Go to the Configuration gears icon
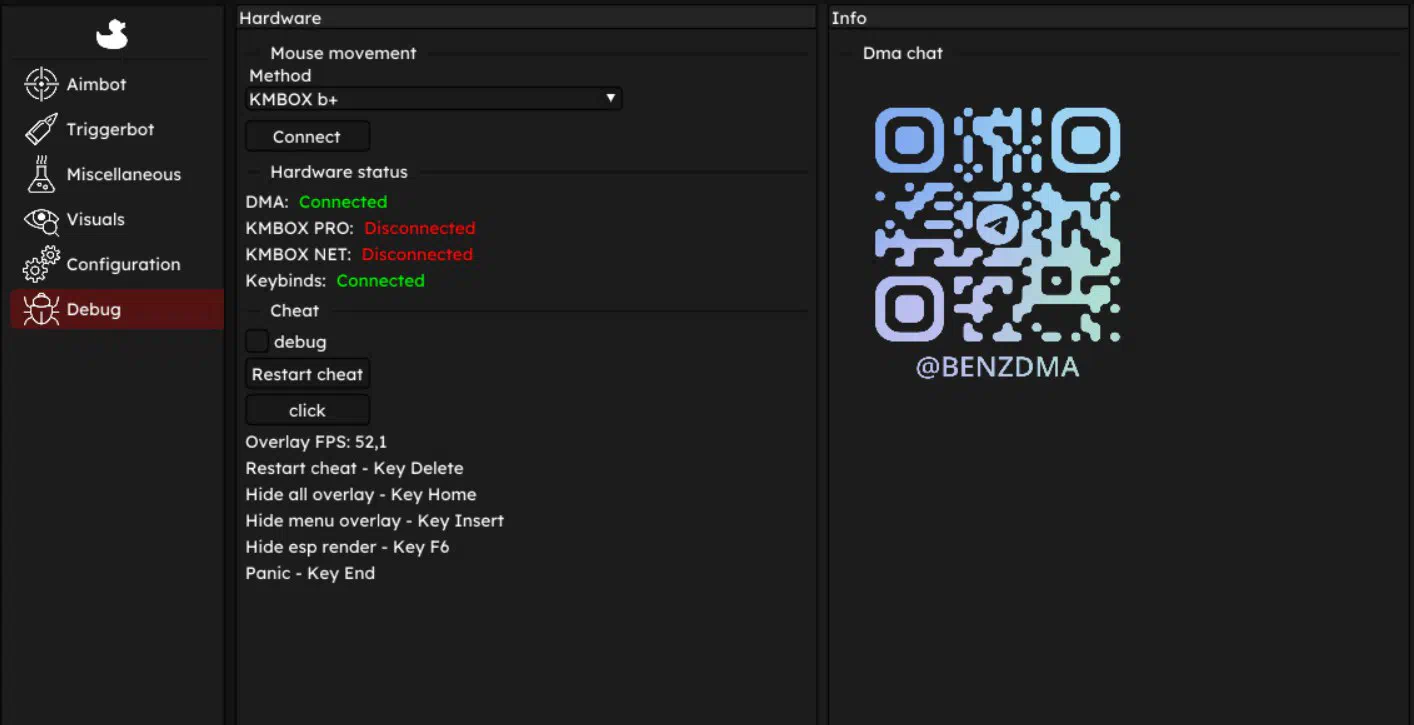 41,264
